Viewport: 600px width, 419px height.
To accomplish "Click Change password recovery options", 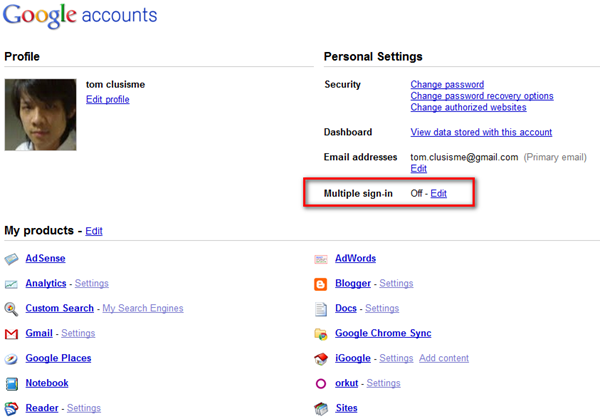I will click(x=482, y=96).
